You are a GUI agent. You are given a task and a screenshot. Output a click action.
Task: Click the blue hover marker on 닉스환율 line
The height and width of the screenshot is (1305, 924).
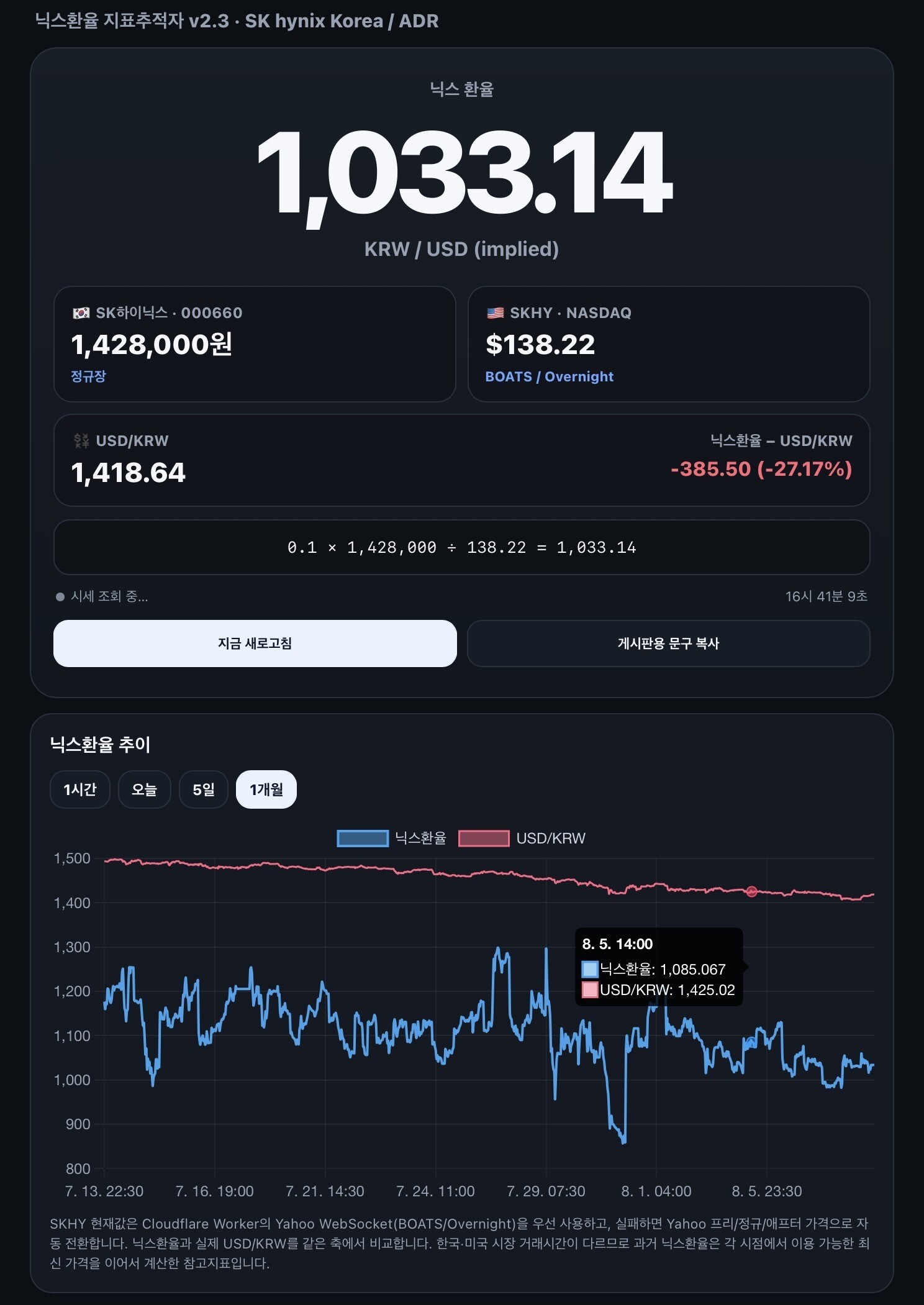(x=751, y=1042)
